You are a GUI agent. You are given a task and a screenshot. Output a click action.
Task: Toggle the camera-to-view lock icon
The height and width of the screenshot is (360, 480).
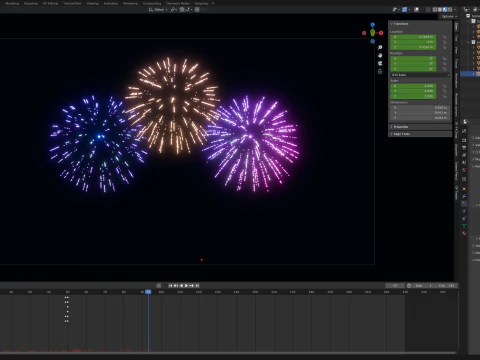click(x=380, y=71)
